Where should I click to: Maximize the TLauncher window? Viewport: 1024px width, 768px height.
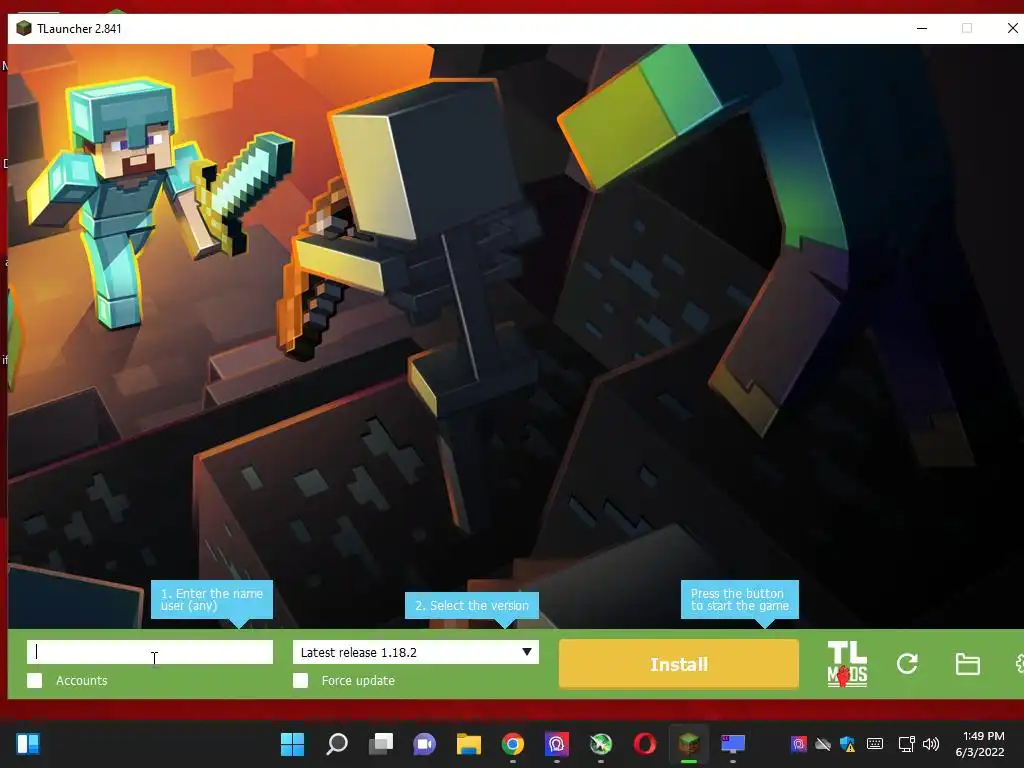967,28
